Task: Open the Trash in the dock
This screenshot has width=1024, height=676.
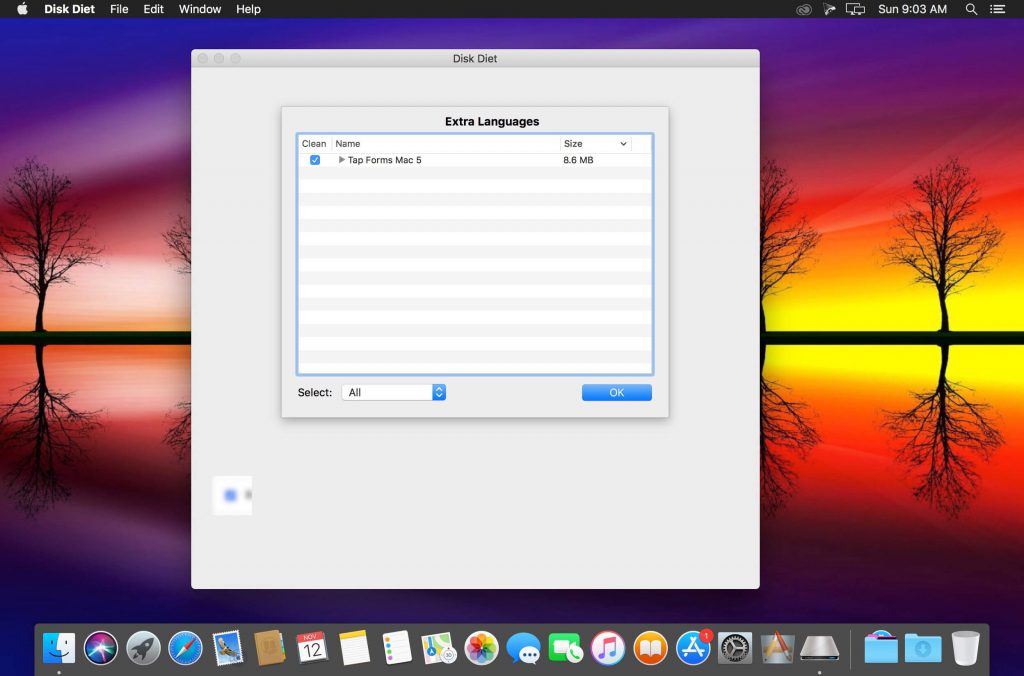Action: pos(965,648)
